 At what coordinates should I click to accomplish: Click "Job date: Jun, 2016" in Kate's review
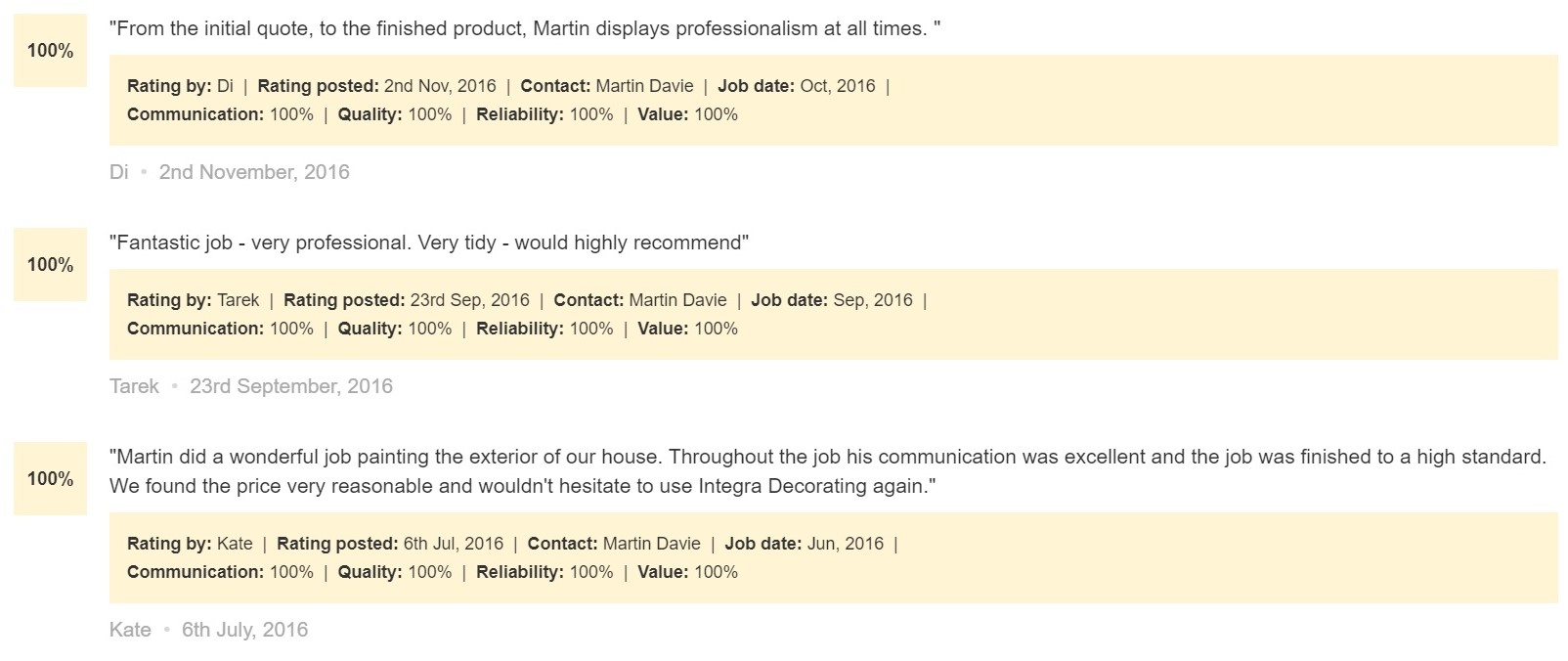point(804,544)
